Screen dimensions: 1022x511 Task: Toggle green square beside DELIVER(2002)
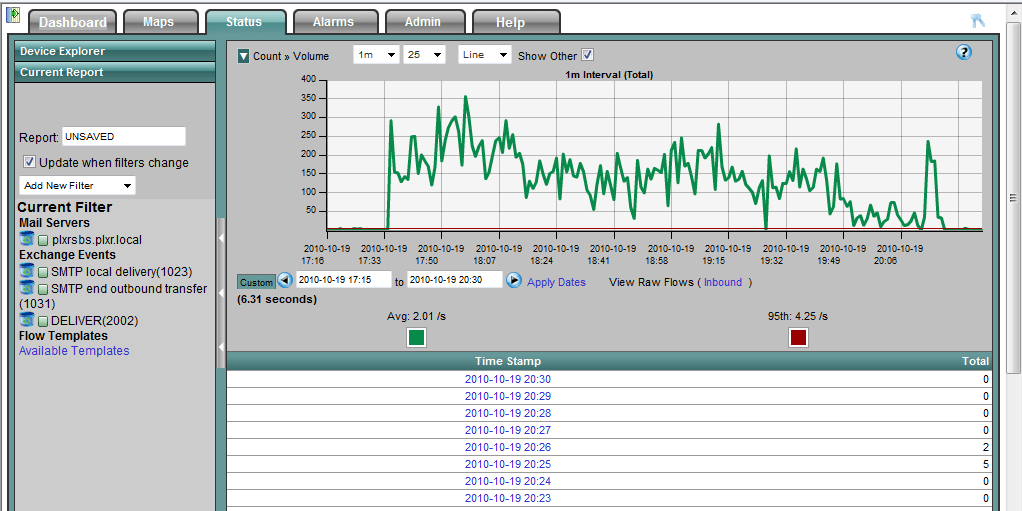tap(43, 321)
